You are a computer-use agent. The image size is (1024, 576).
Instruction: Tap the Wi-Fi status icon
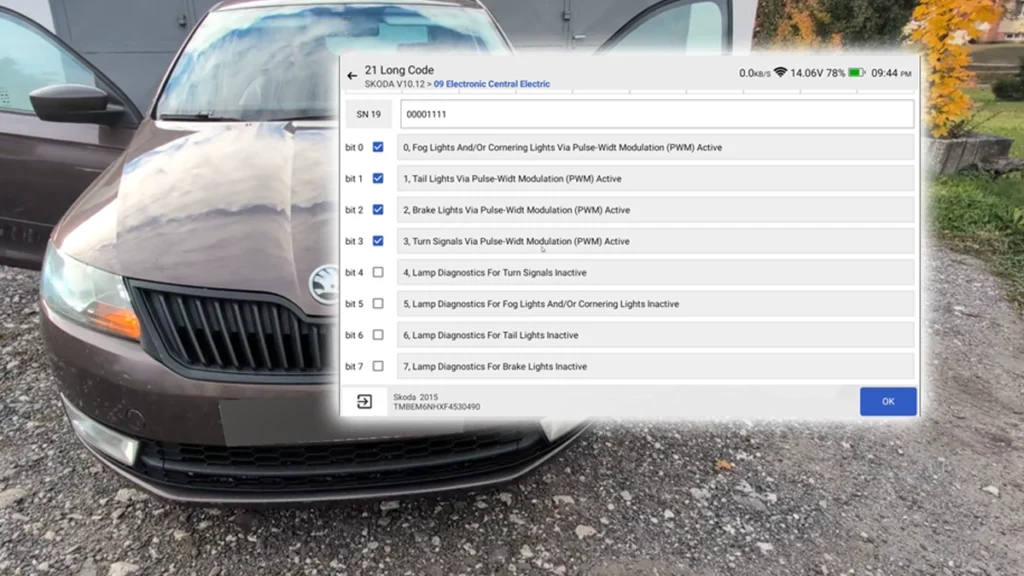(x=780, y=72)
